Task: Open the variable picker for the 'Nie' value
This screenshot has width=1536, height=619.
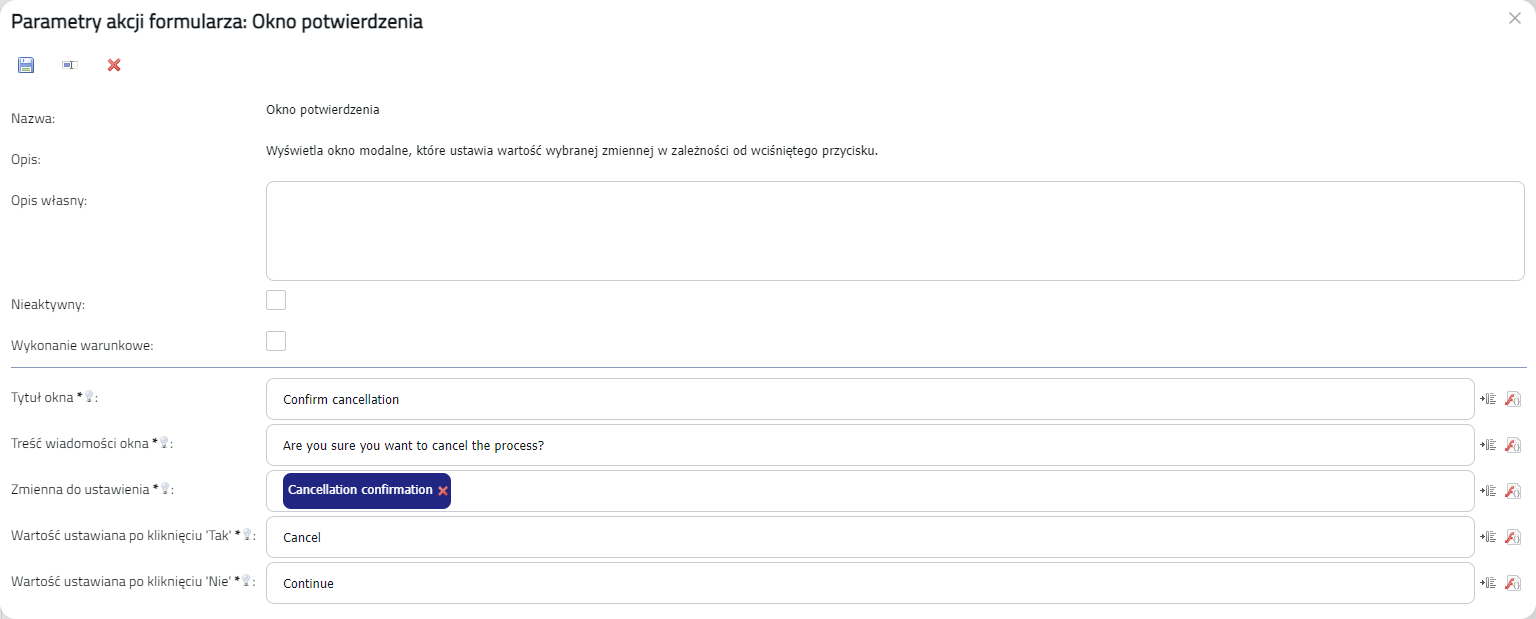Action: (1488, 583)
